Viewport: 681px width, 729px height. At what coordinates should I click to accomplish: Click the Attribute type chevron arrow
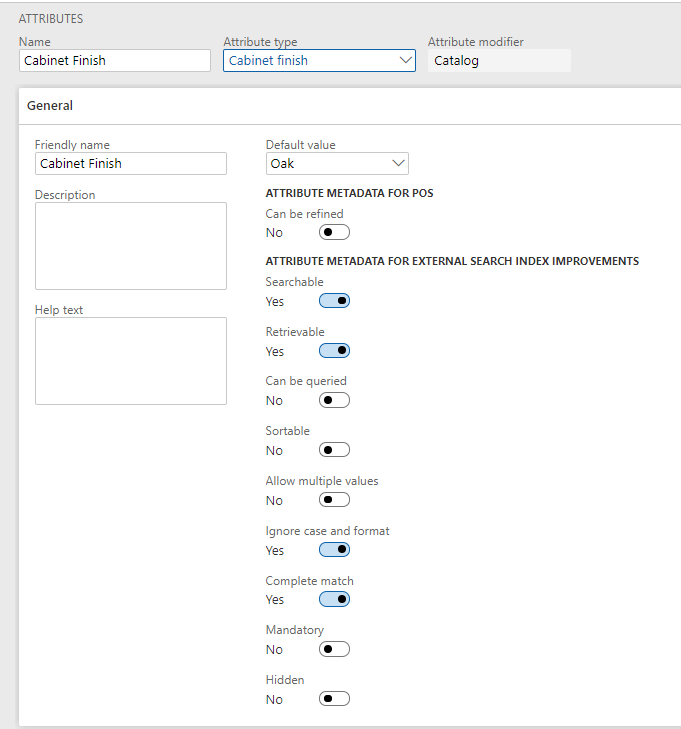pyautogui.click(x=405, y=61)
